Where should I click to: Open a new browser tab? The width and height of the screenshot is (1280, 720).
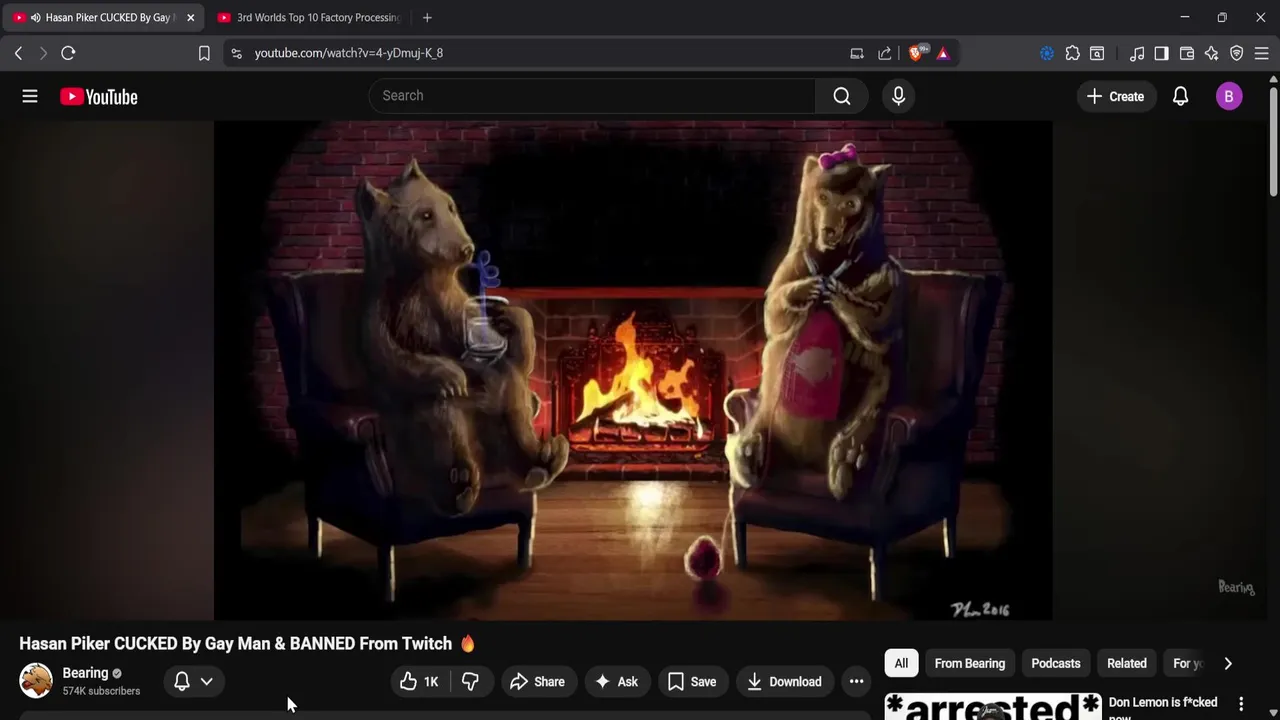(427, 17)
